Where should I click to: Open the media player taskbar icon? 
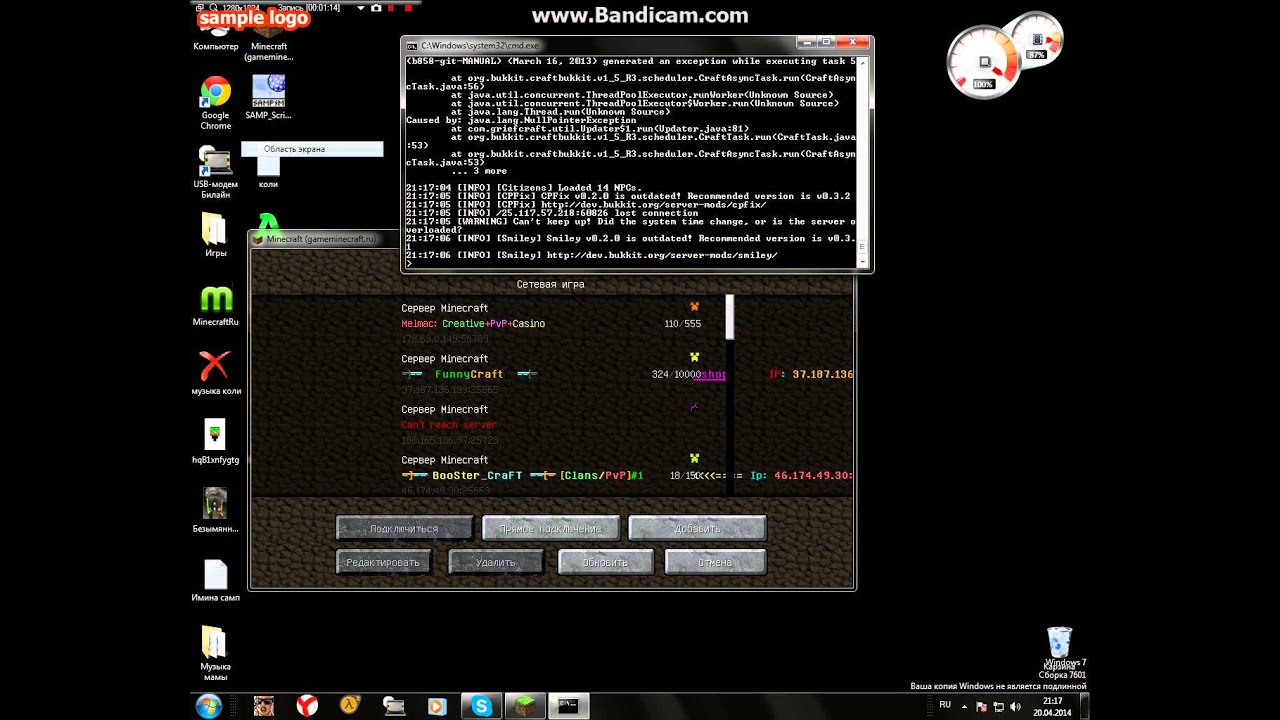pos(436,706)
